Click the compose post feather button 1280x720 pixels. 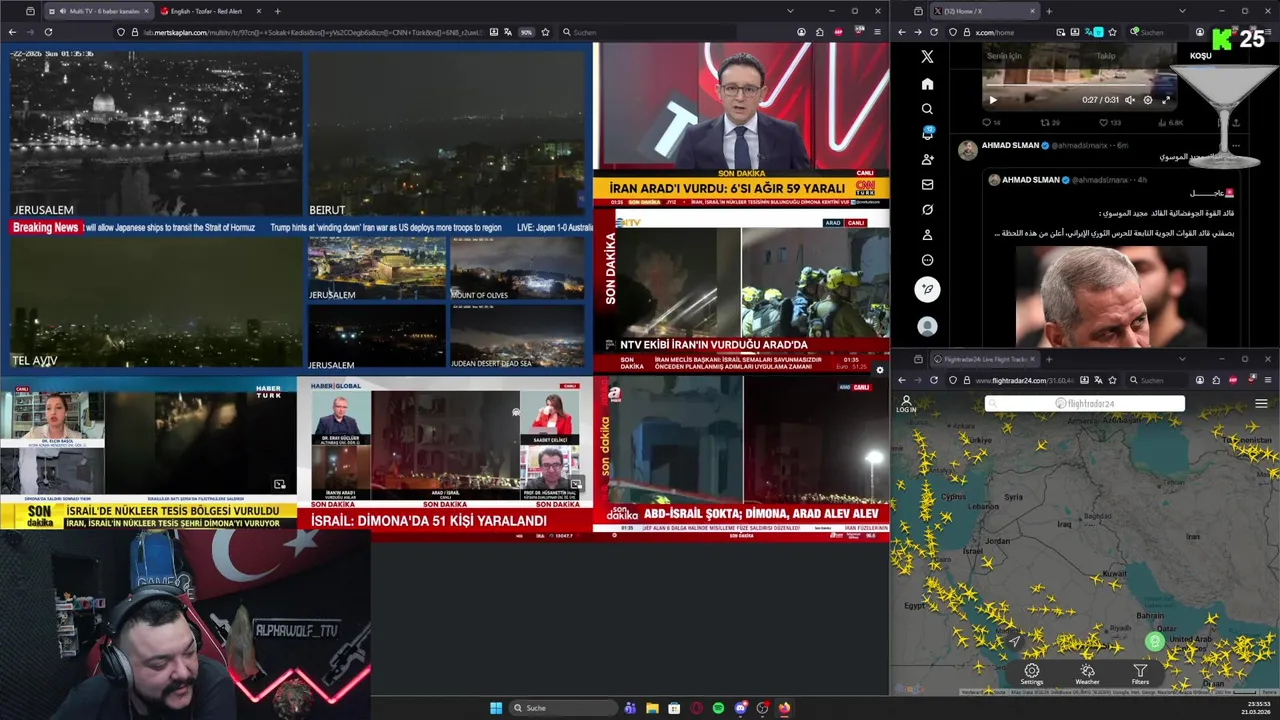[927, 289]
